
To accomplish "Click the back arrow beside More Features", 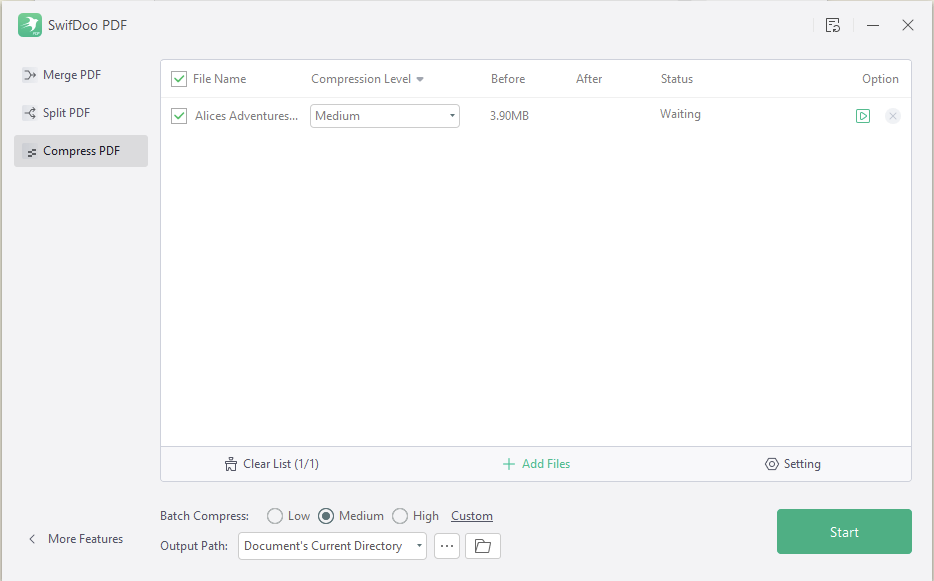I will pyautogui.click(x=32, y=539).
